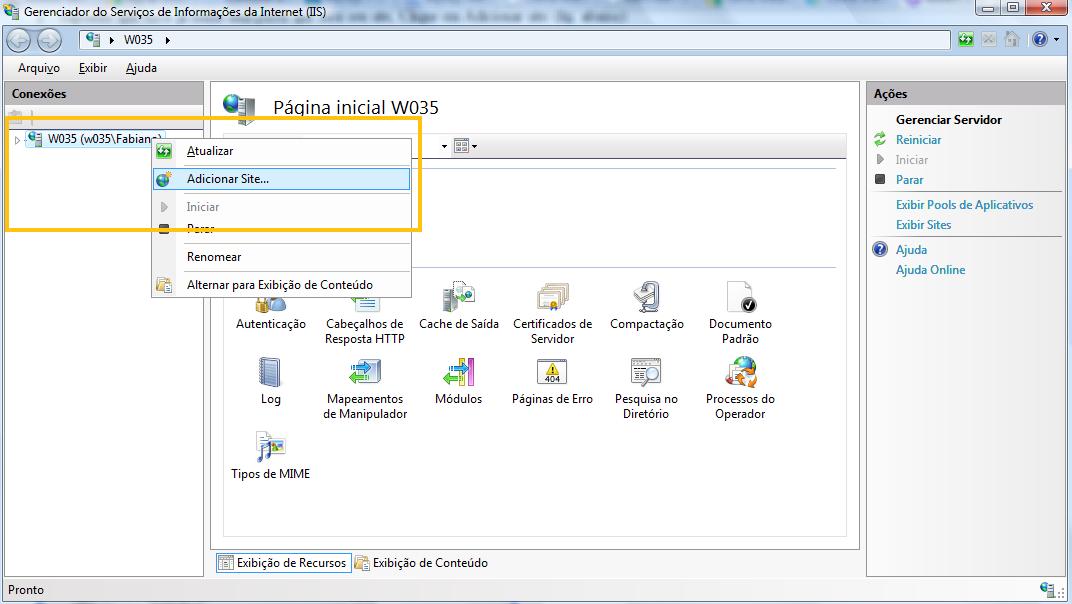Viewport: 1072px width, 604px height.
Task: Click the Conexões panel header
Action: pyautogui.click(x=104, y=94)
